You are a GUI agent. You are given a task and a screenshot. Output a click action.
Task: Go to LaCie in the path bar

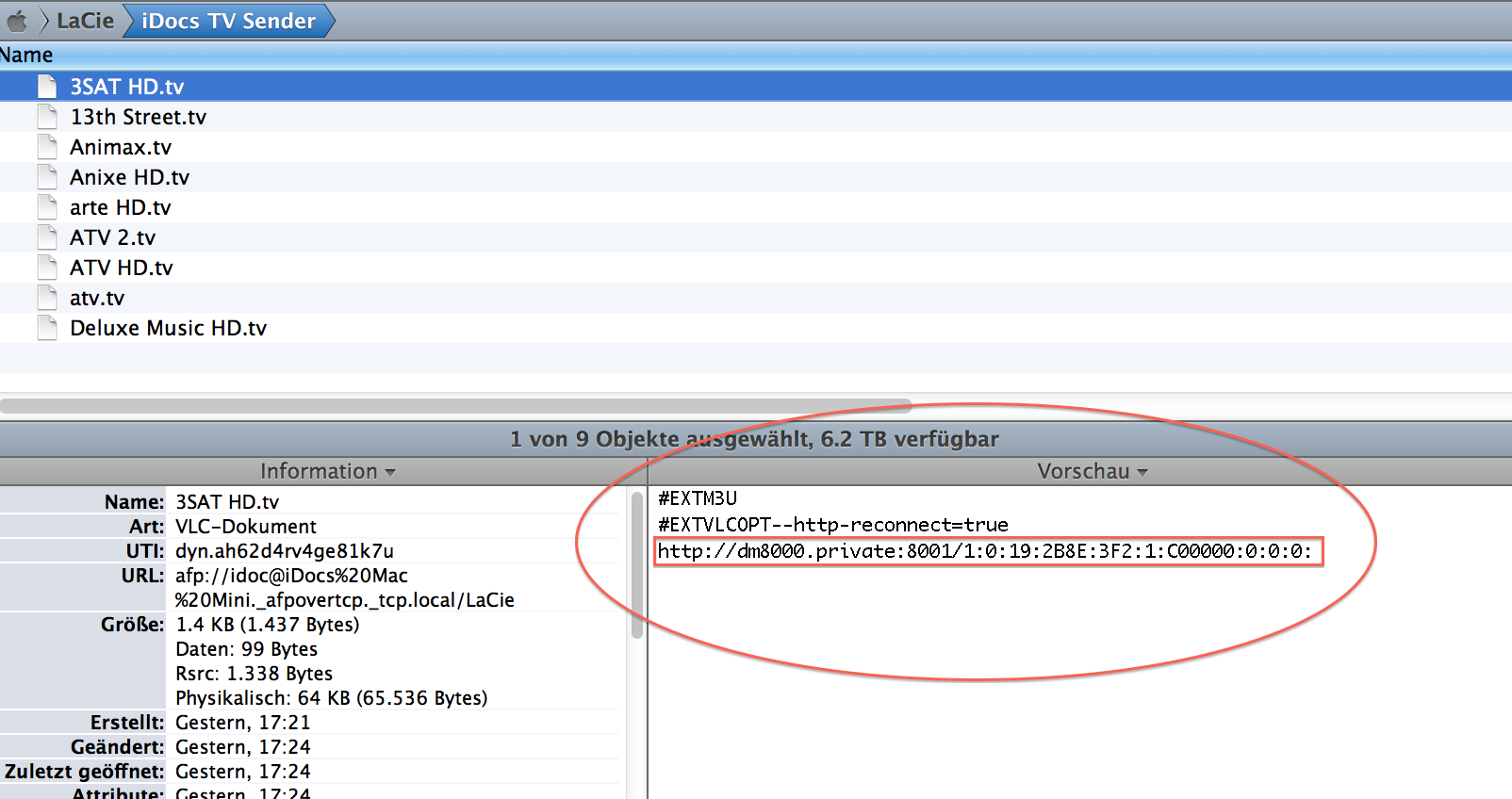point(85,21)
